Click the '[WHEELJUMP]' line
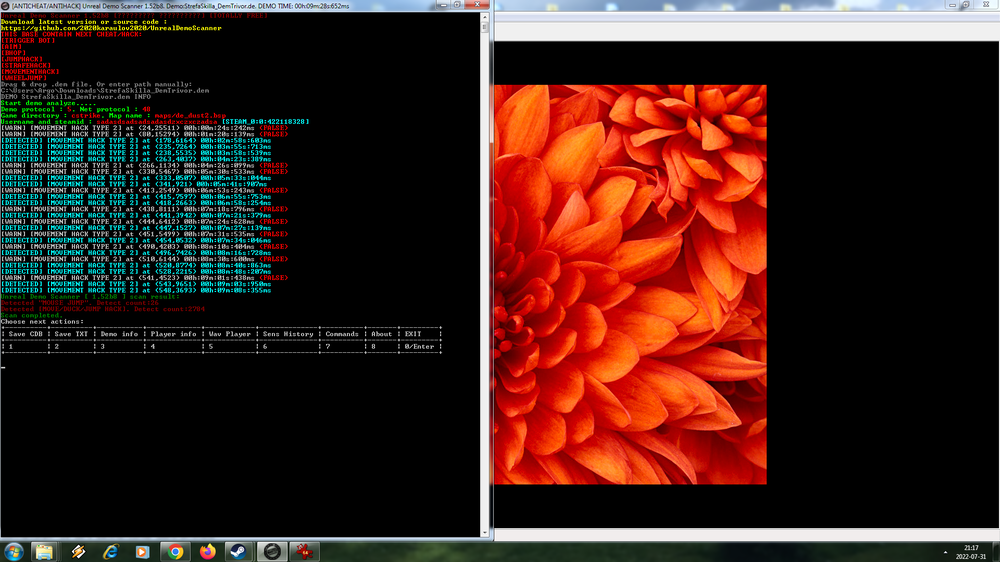Screen dimensions: 1000x562 tap(24, 78)
